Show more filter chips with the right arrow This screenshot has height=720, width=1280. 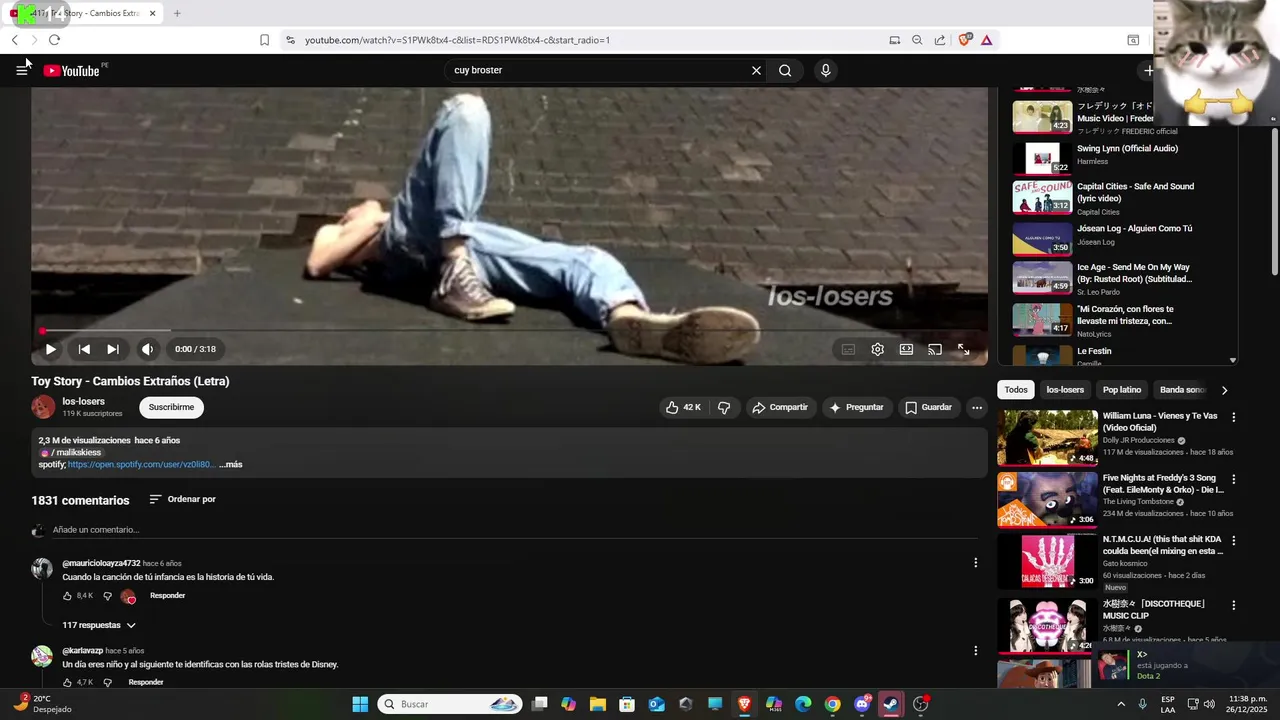(1224, 390)
